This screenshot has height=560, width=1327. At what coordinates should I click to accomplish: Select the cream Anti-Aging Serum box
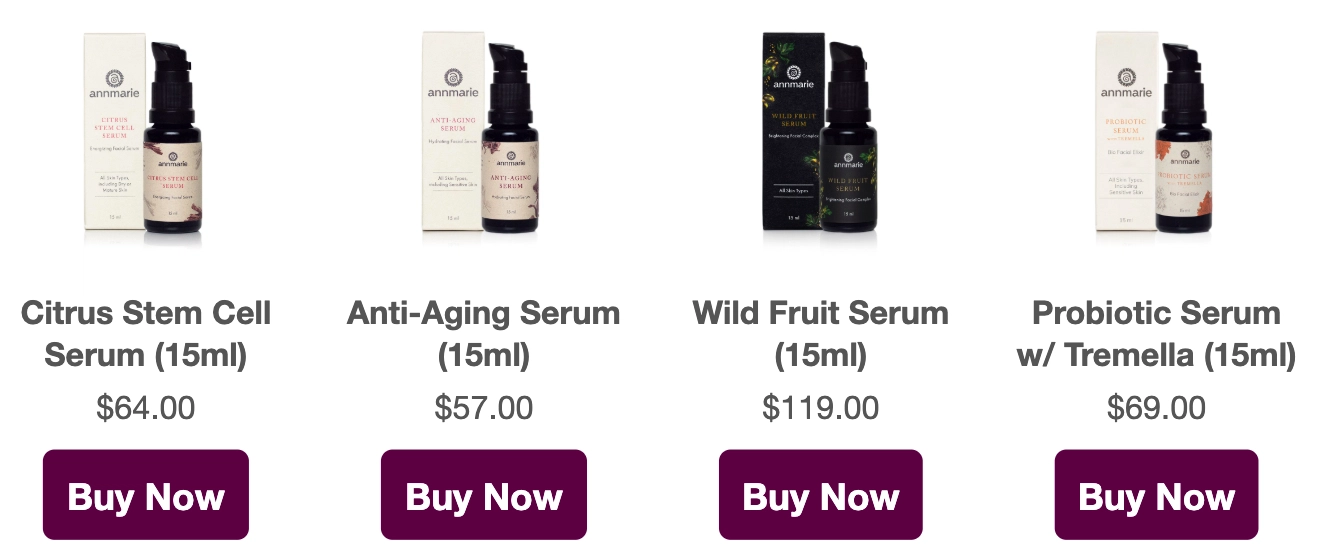(453, 130)
